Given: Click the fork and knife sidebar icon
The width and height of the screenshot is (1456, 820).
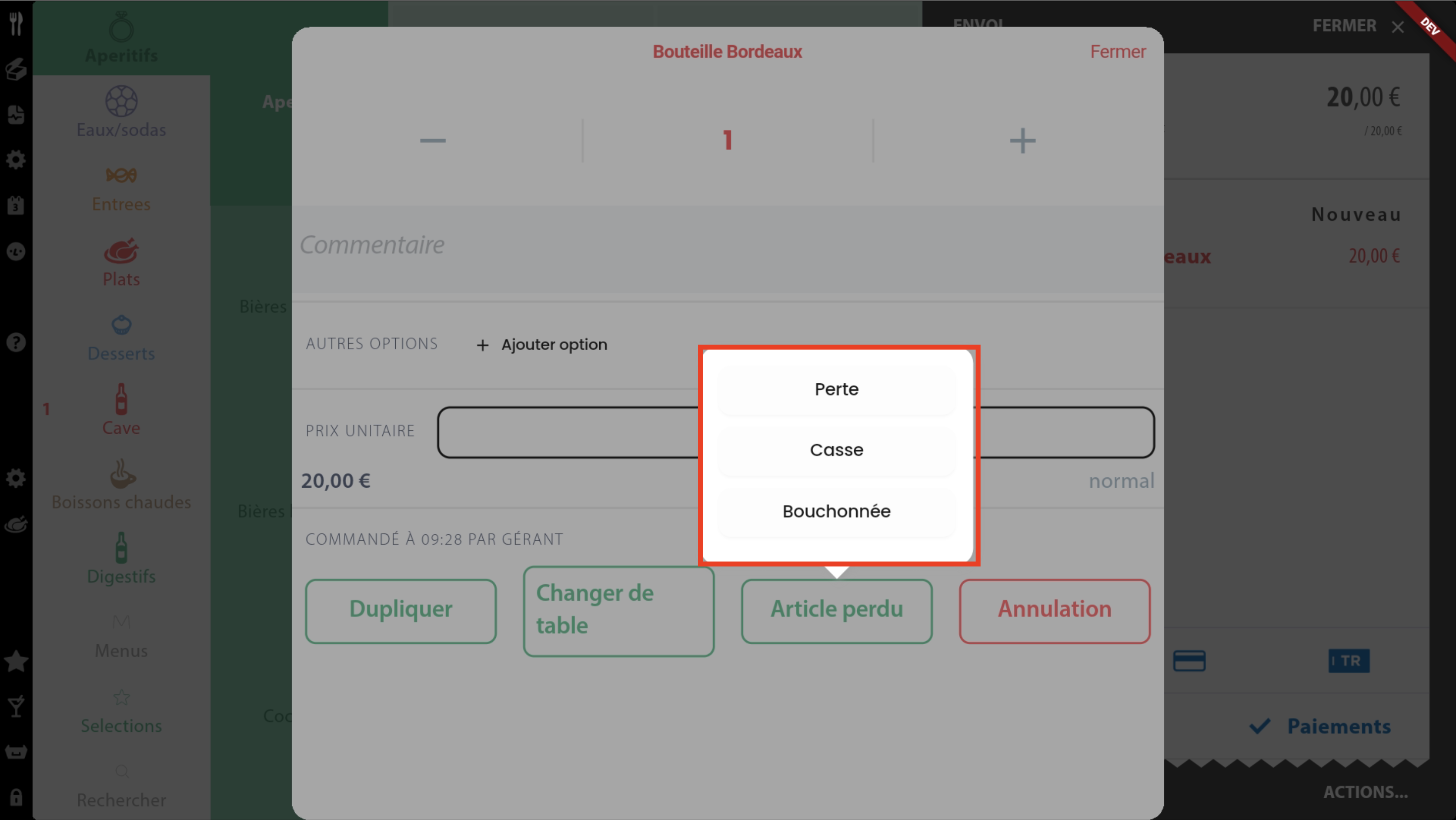Looking at the screenshot, I should (16, 24).
